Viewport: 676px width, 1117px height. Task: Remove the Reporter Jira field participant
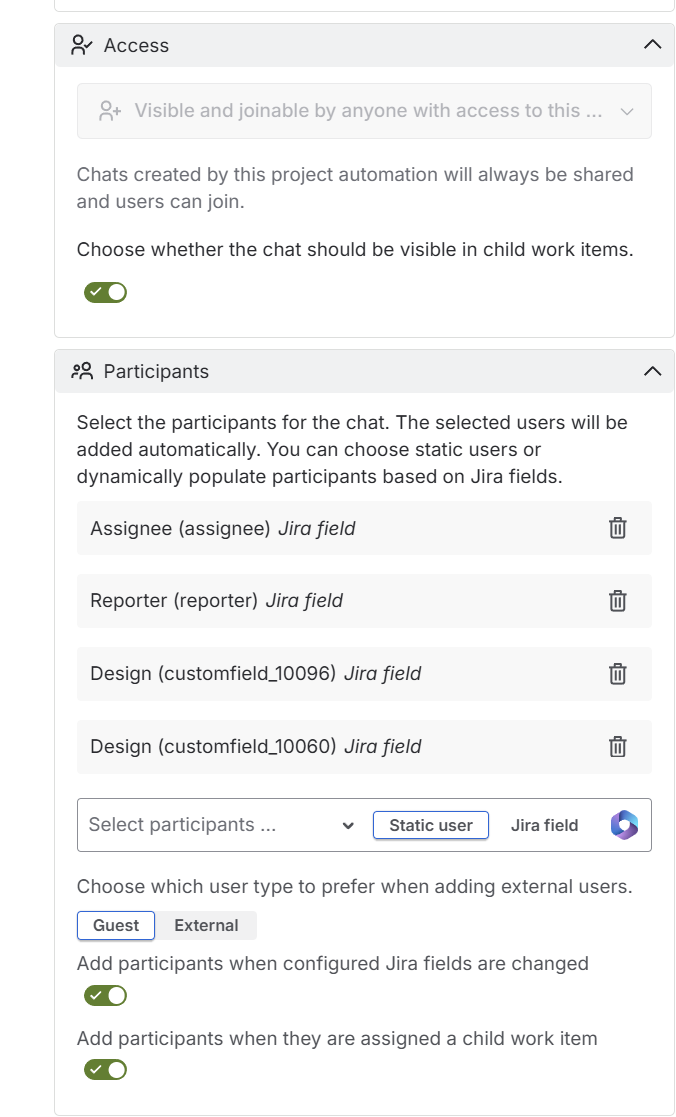click(x=617, y=601)
